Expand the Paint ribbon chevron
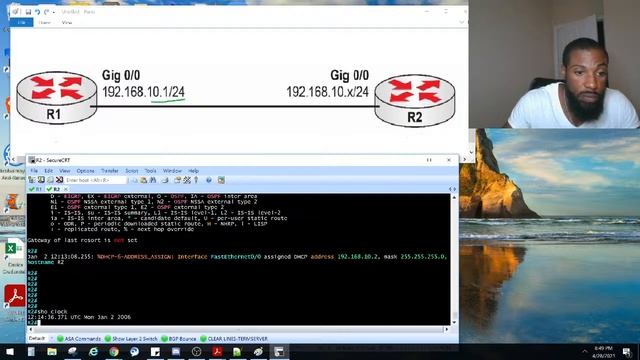The image size is (640, 360). pyautogui.click(x=462, y=22)
